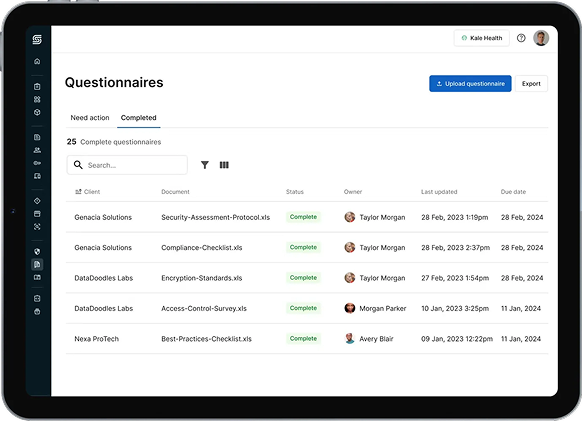Click Complete badge for Access-Control-Survey.xls

[303, 308]
